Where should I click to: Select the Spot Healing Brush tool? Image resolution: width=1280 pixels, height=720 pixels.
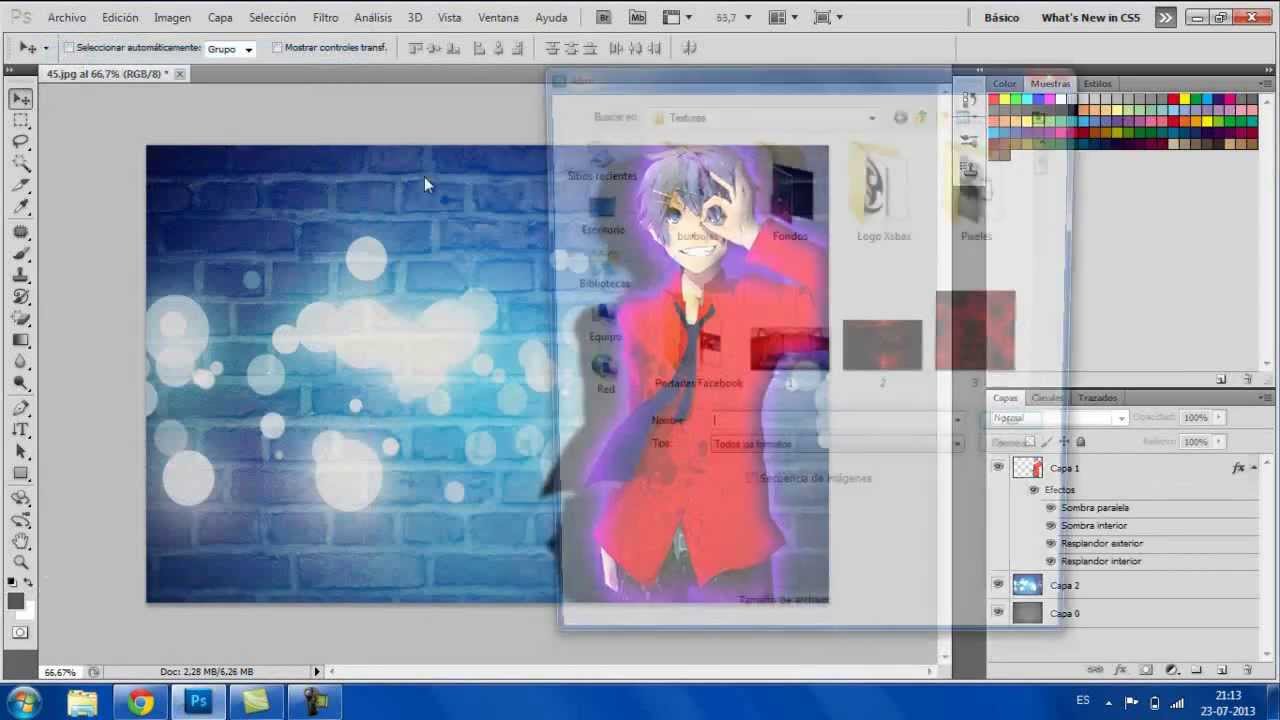21,232
